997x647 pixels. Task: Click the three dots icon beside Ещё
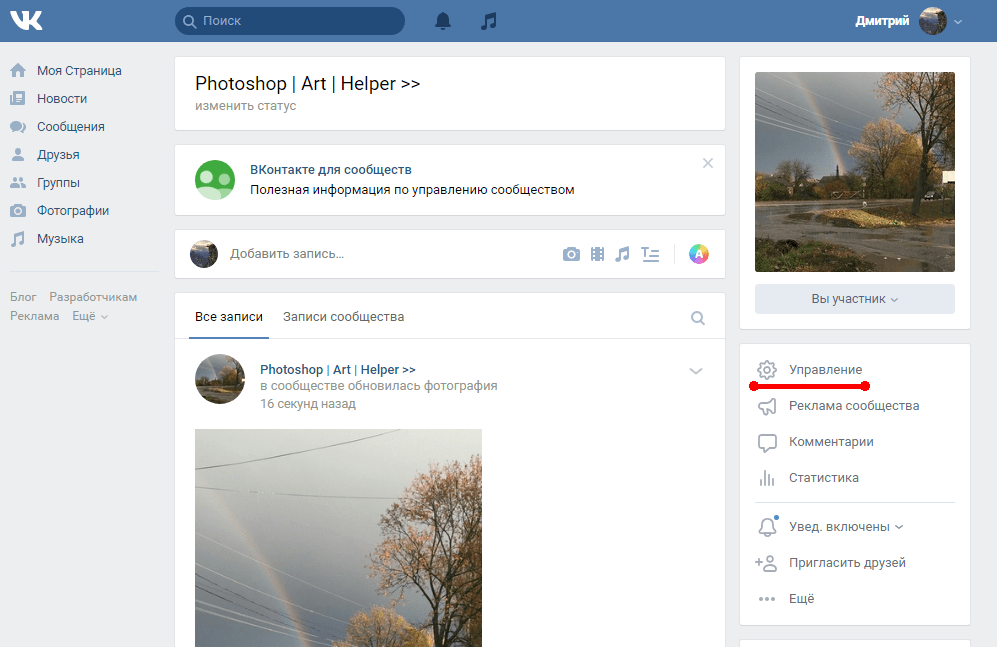[x=767, y=599]
